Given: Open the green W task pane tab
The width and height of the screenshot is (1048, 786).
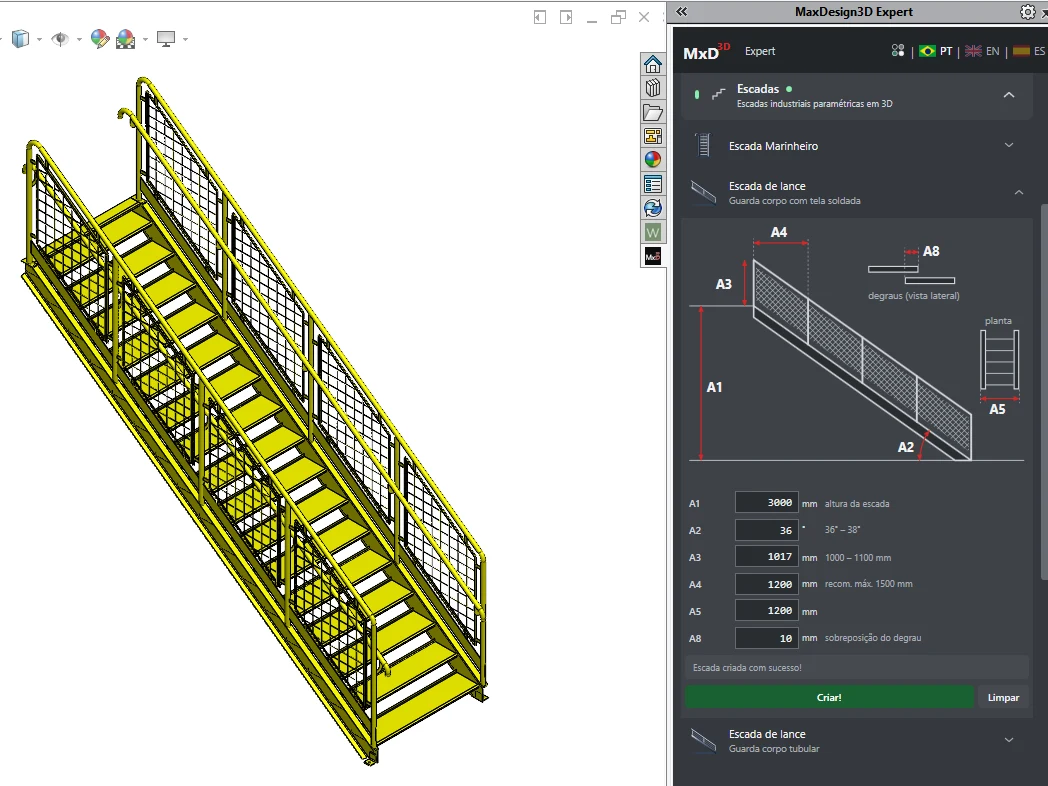Looking at the screenshot, I should 653,232.
